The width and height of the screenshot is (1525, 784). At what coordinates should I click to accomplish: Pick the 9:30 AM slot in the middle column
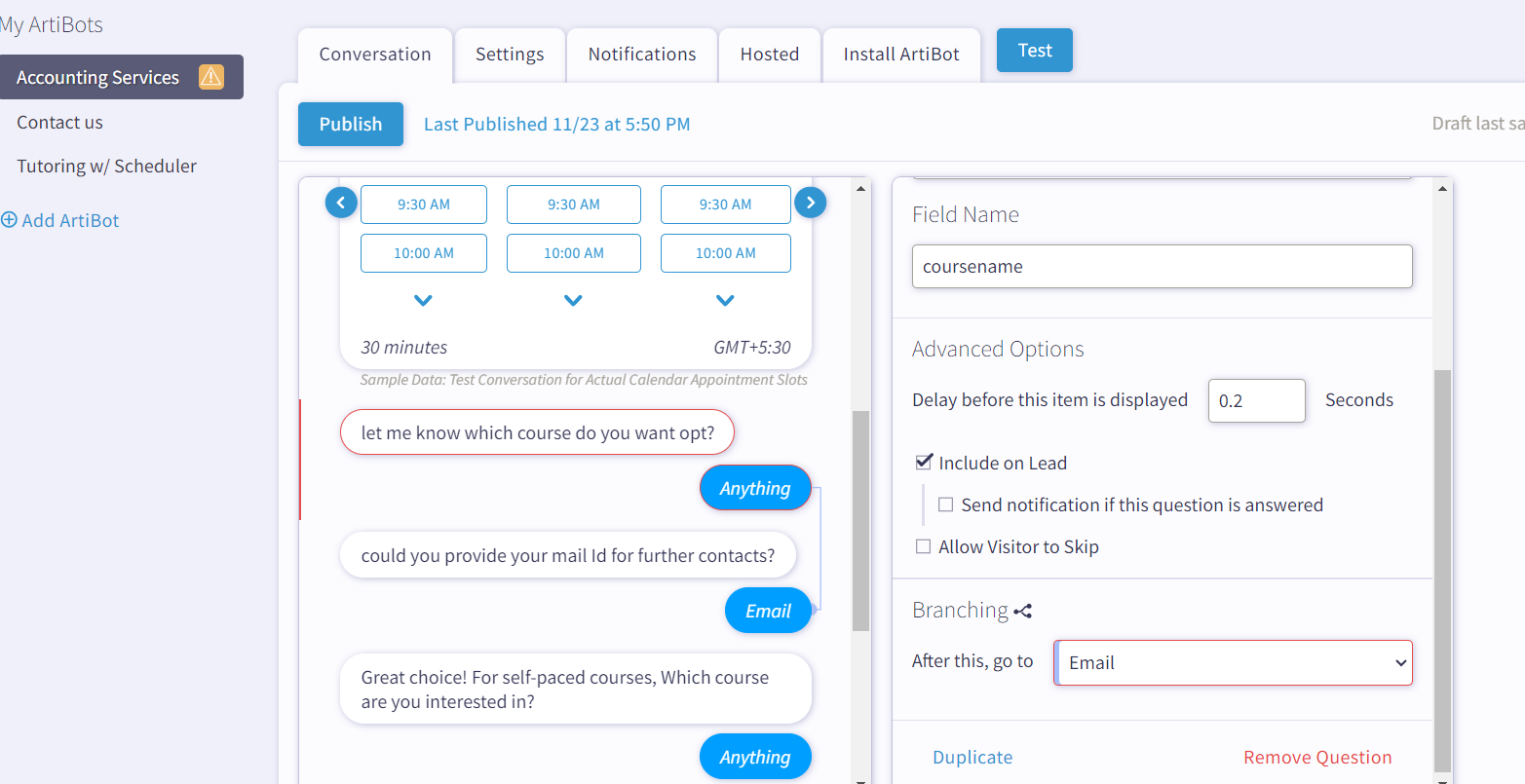(x=574, y=205)
